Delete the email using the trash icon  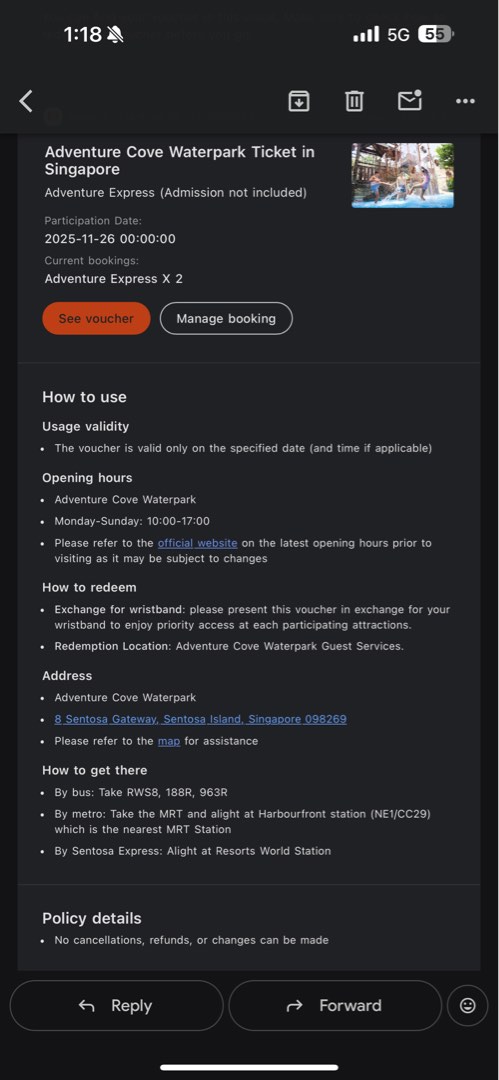coord(354,101)
